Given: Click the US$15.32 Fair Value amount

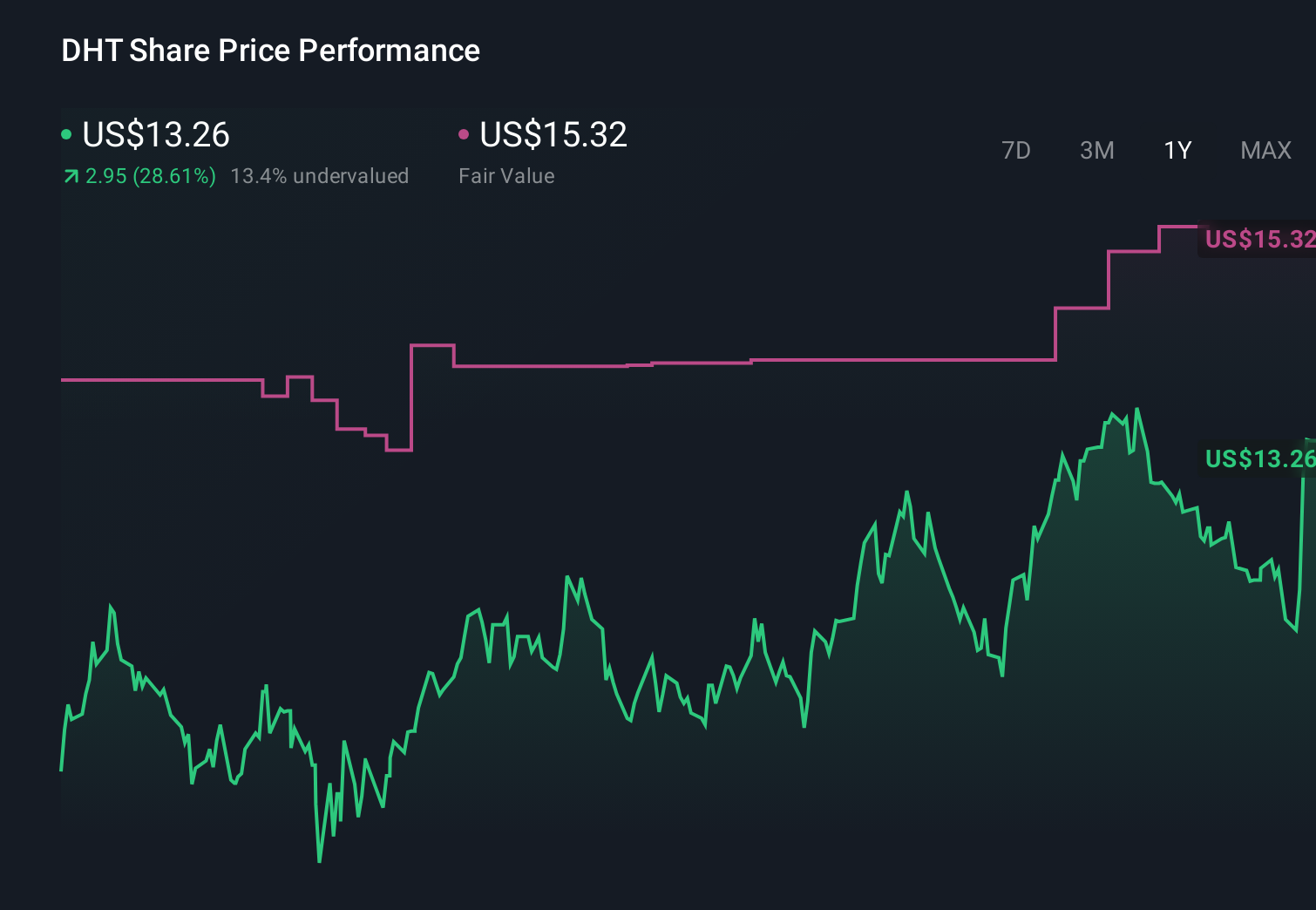Looking at the screenshot, I should pyautogui.click(x=553, y=134).
